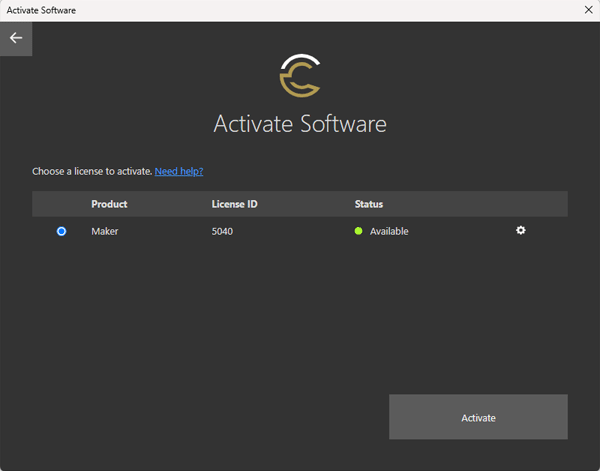600x471 pixels.
Task: Click the Status column header
Action: (368, 204)
